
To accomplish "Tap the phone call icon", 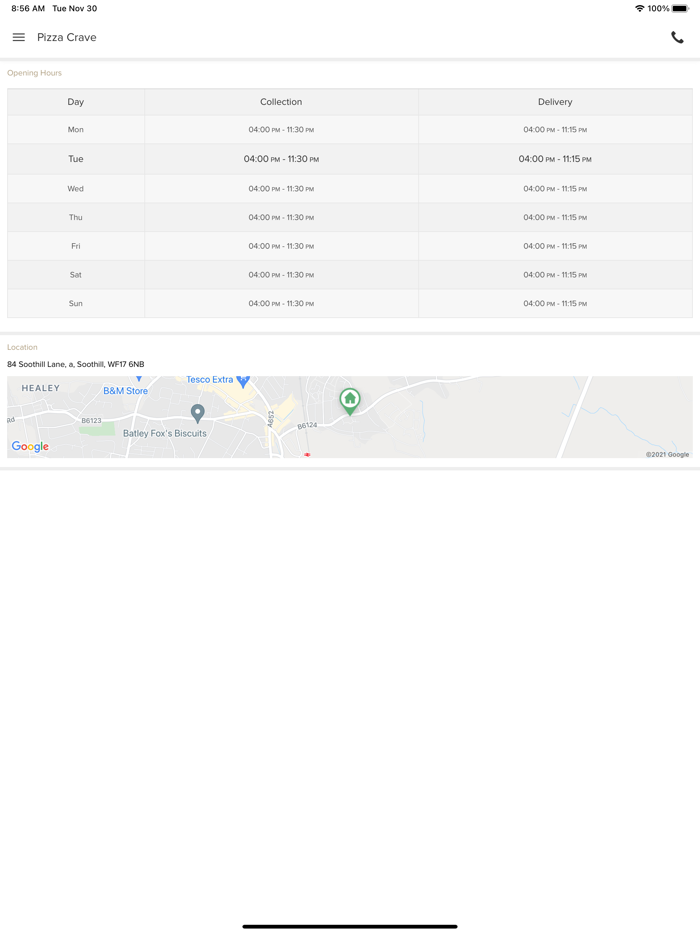I will tap(677, 38).
